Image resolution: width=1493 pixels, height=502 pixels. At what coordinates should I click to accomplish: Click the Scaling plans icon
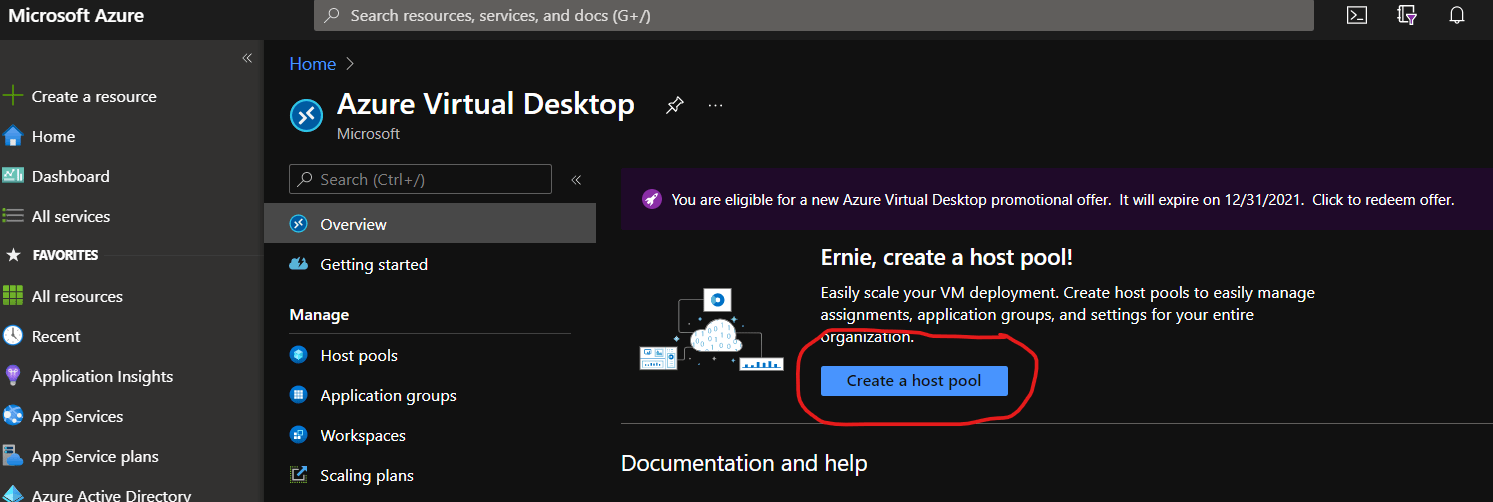coord(298,475)
